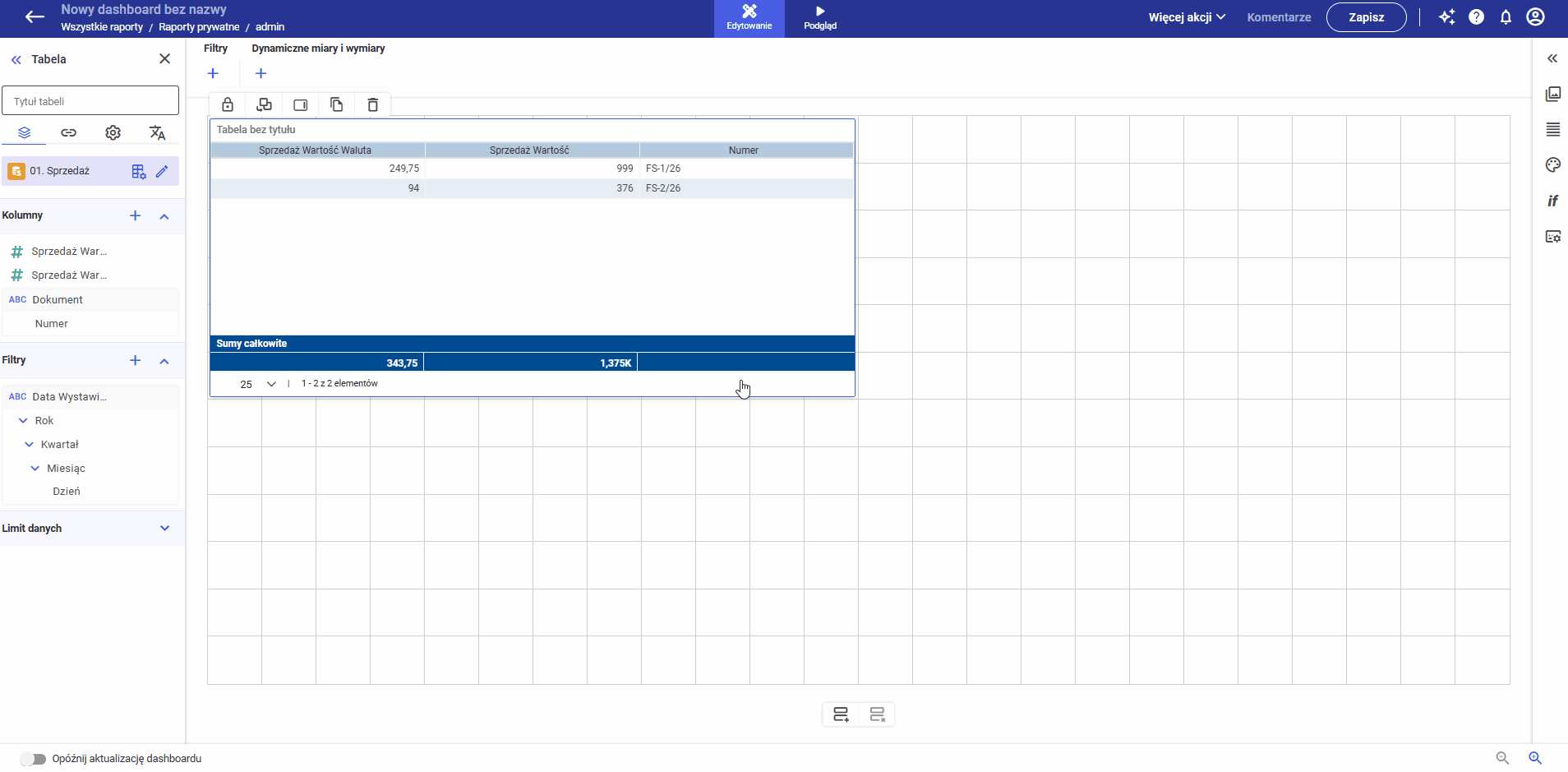1568x772 pixels.
Task: Duplicate the table using copy icon
Action: [x=336, y=104]
